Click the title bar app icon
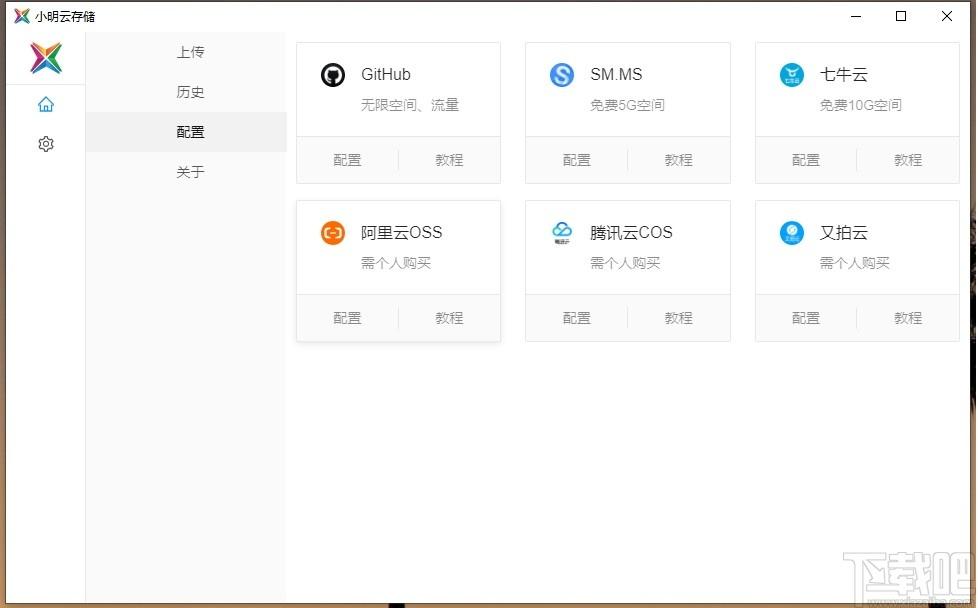Image resolution: width=978 pixels, height=608 pixels. point(22,16)
